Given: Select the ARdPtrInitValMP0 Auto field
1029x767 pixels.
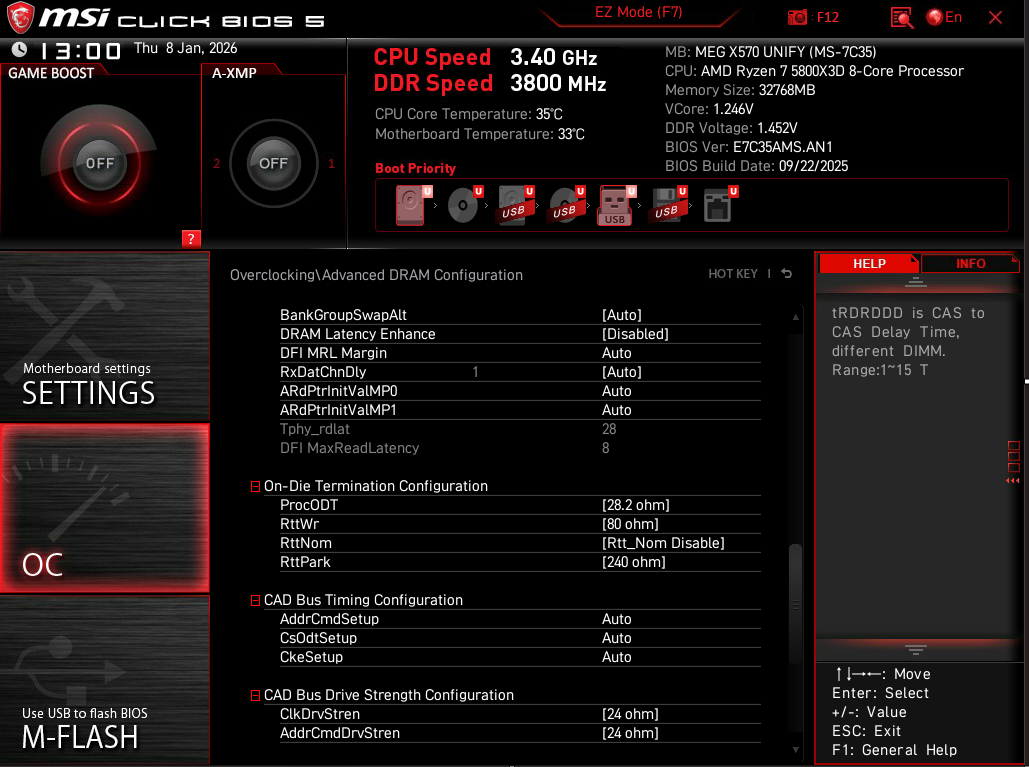Looking at the screenshot, I should [x=617, y=391].
